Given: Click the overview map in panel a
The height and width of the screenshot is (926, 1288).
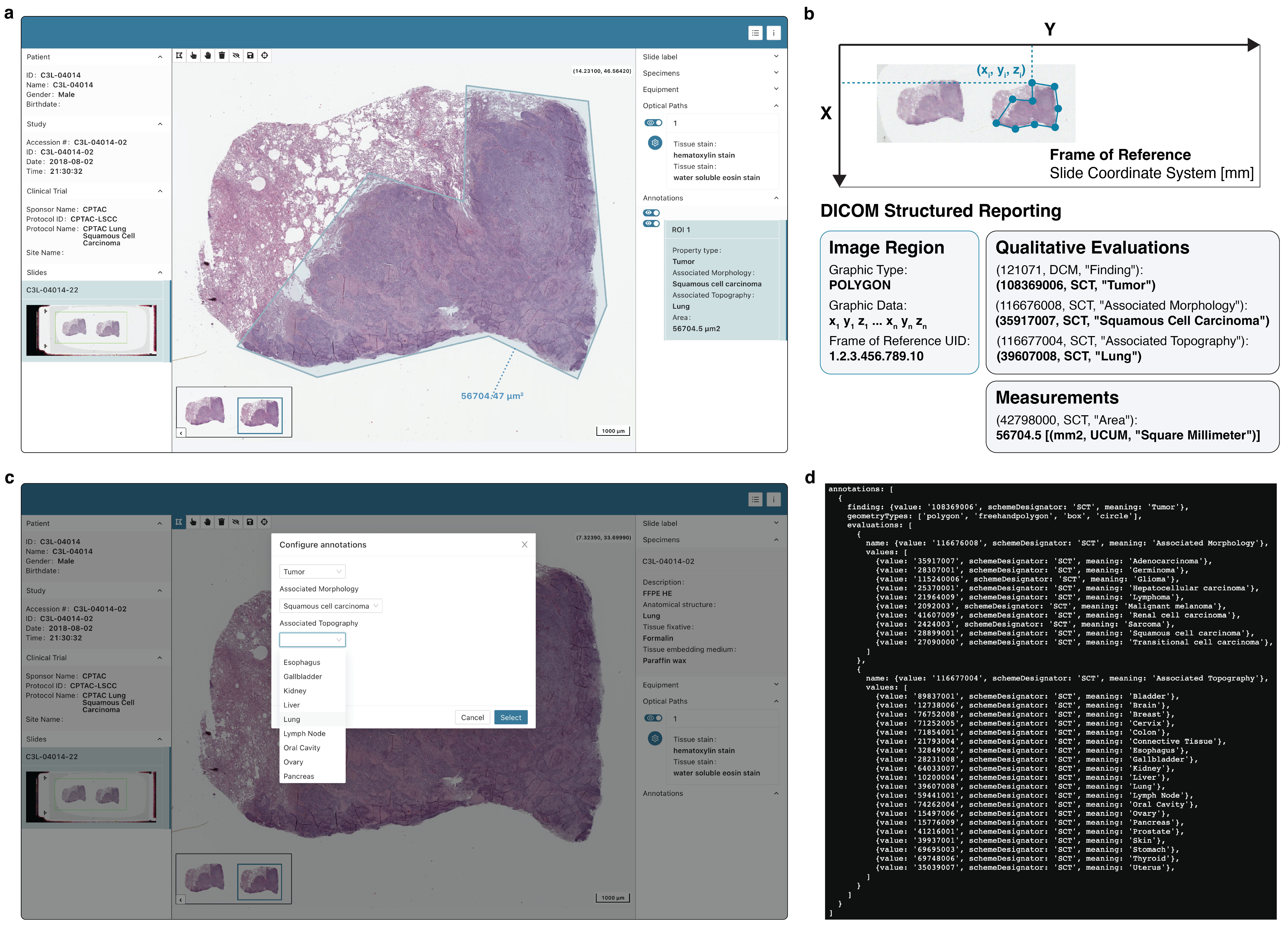Looking at the screenshot, I should [x=234, y=412].
